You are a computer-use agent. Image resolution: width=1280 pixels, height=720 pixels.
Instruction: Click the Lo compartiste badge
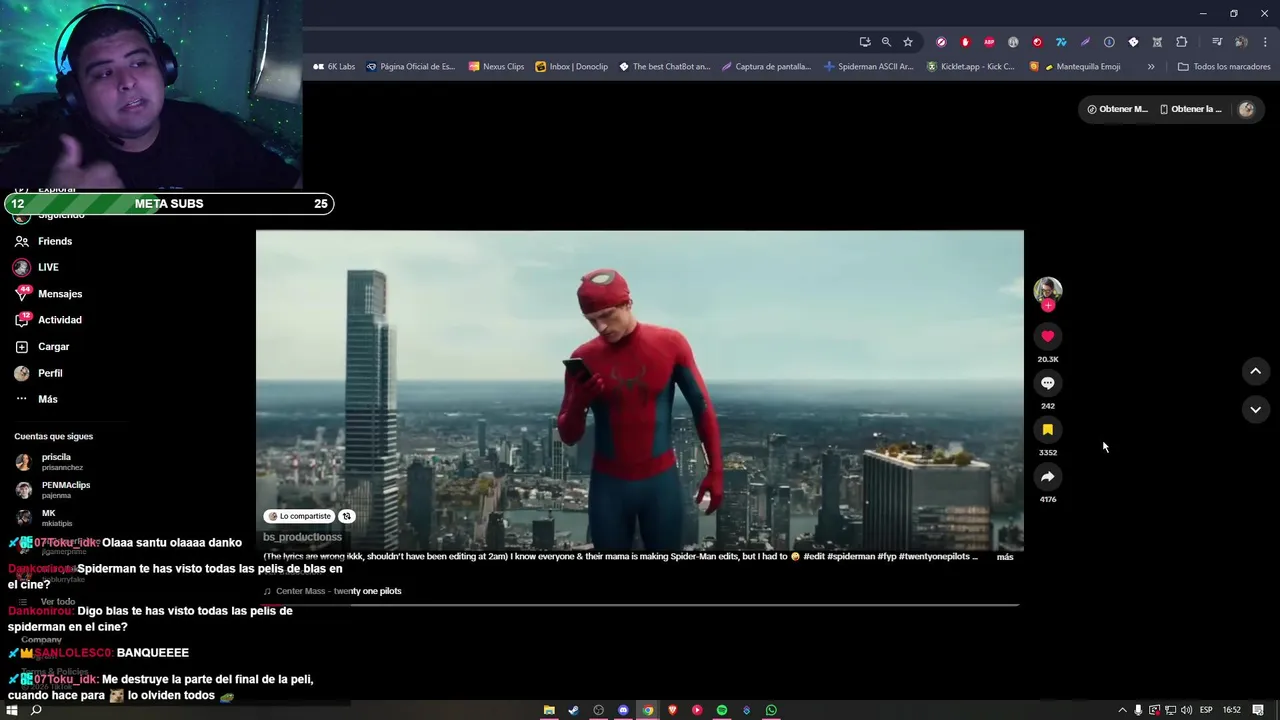299,516
